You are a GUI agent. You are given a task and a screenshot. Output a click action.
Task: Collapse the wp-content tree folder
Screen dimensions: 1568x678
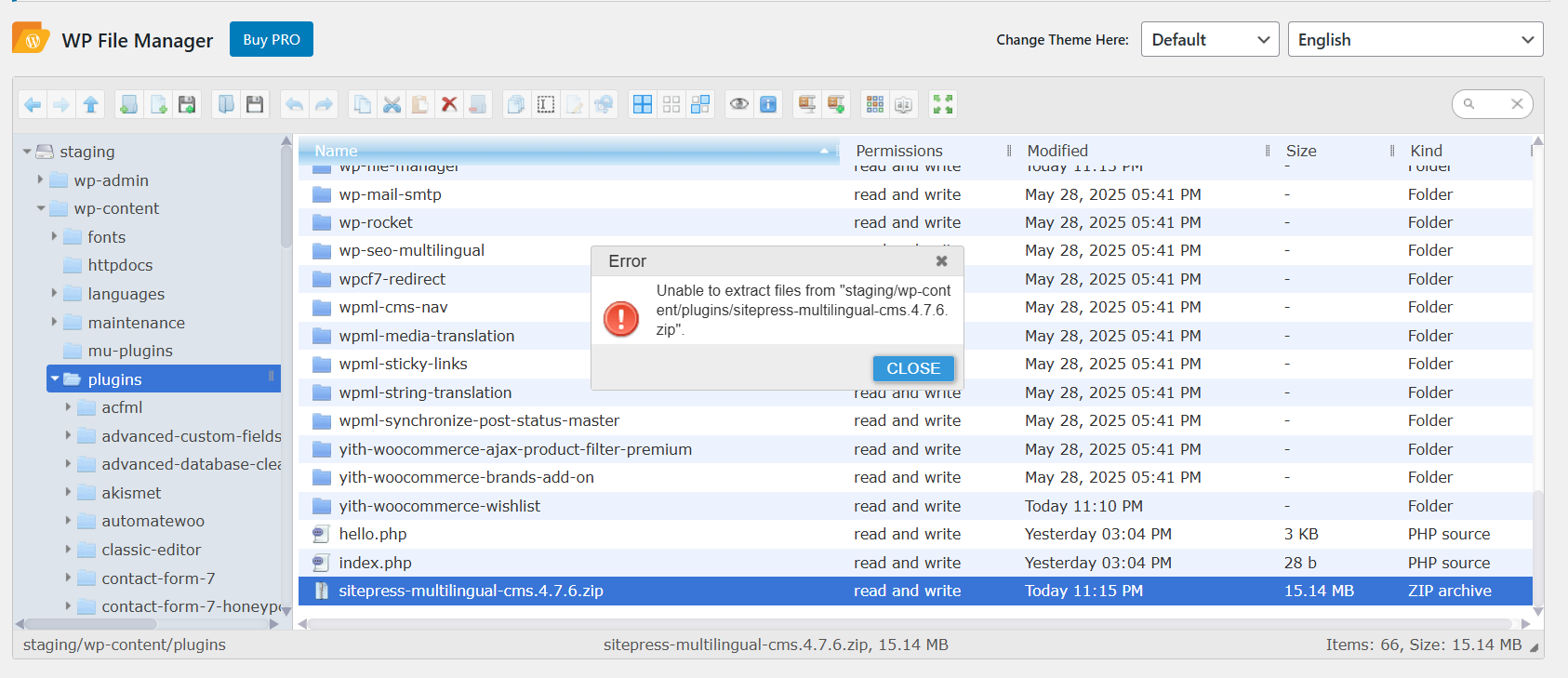tap(41, 208)
